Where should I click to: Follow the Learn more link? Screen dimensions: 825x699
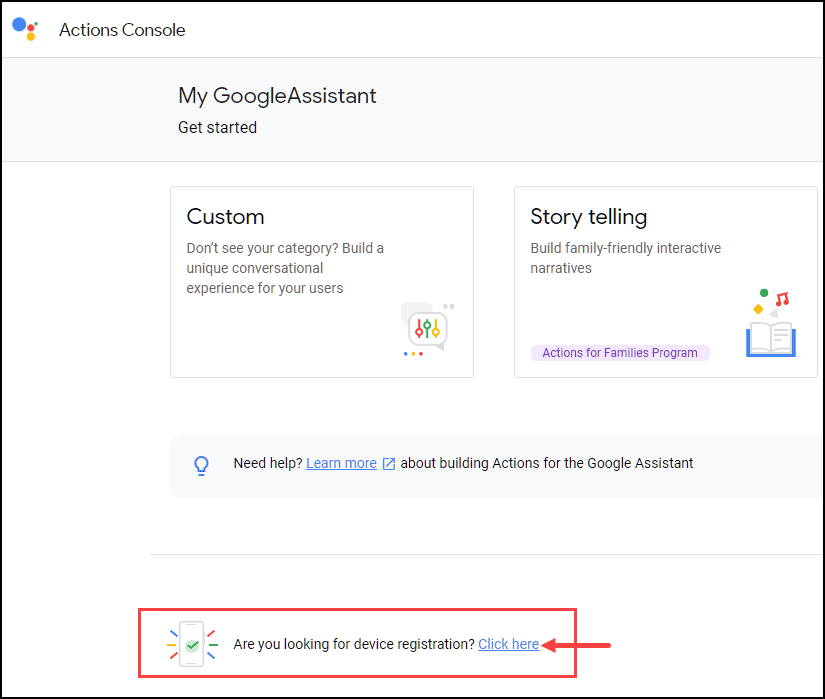[341, 463]
